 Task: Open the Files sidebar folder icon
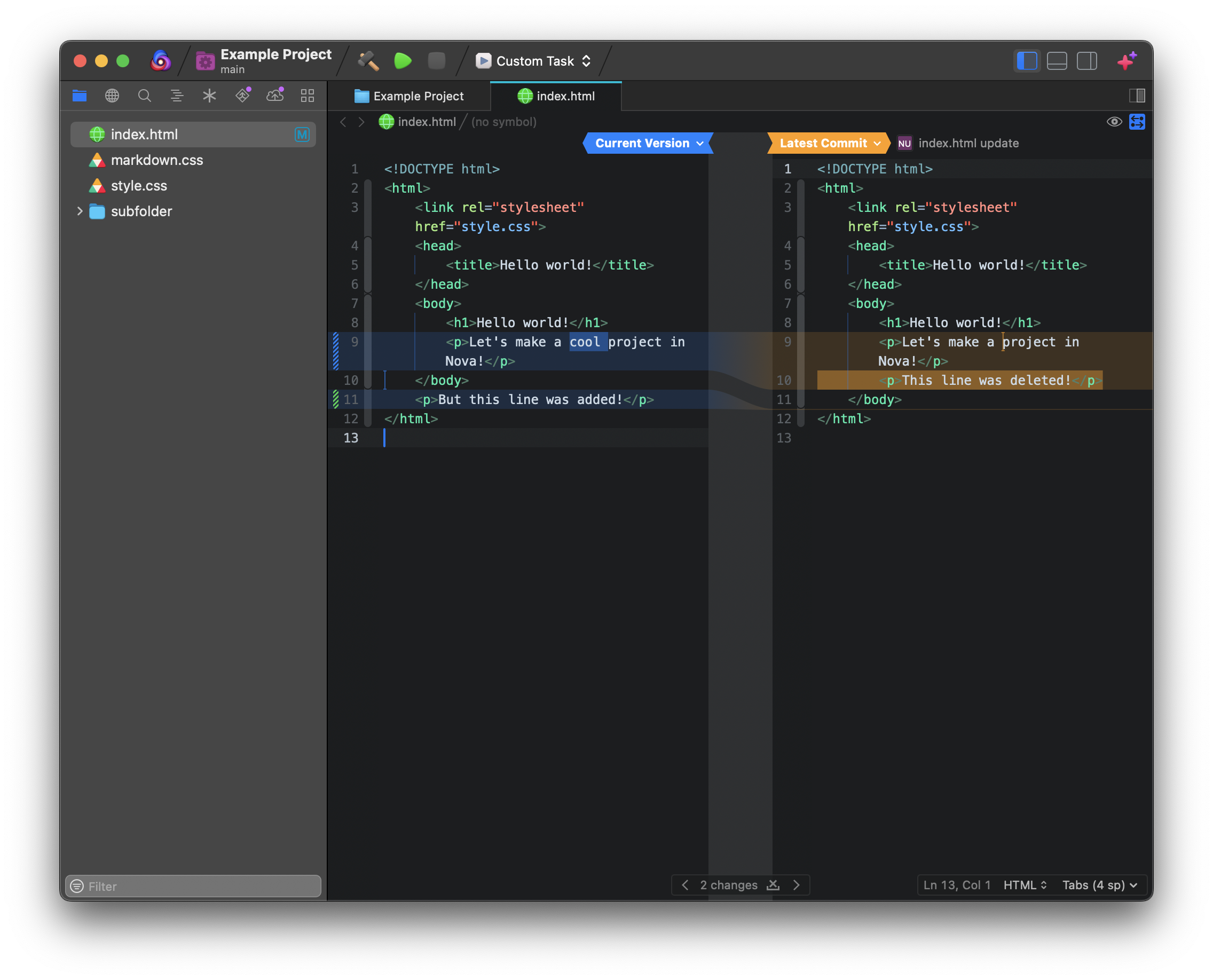[x=80, y=96]
